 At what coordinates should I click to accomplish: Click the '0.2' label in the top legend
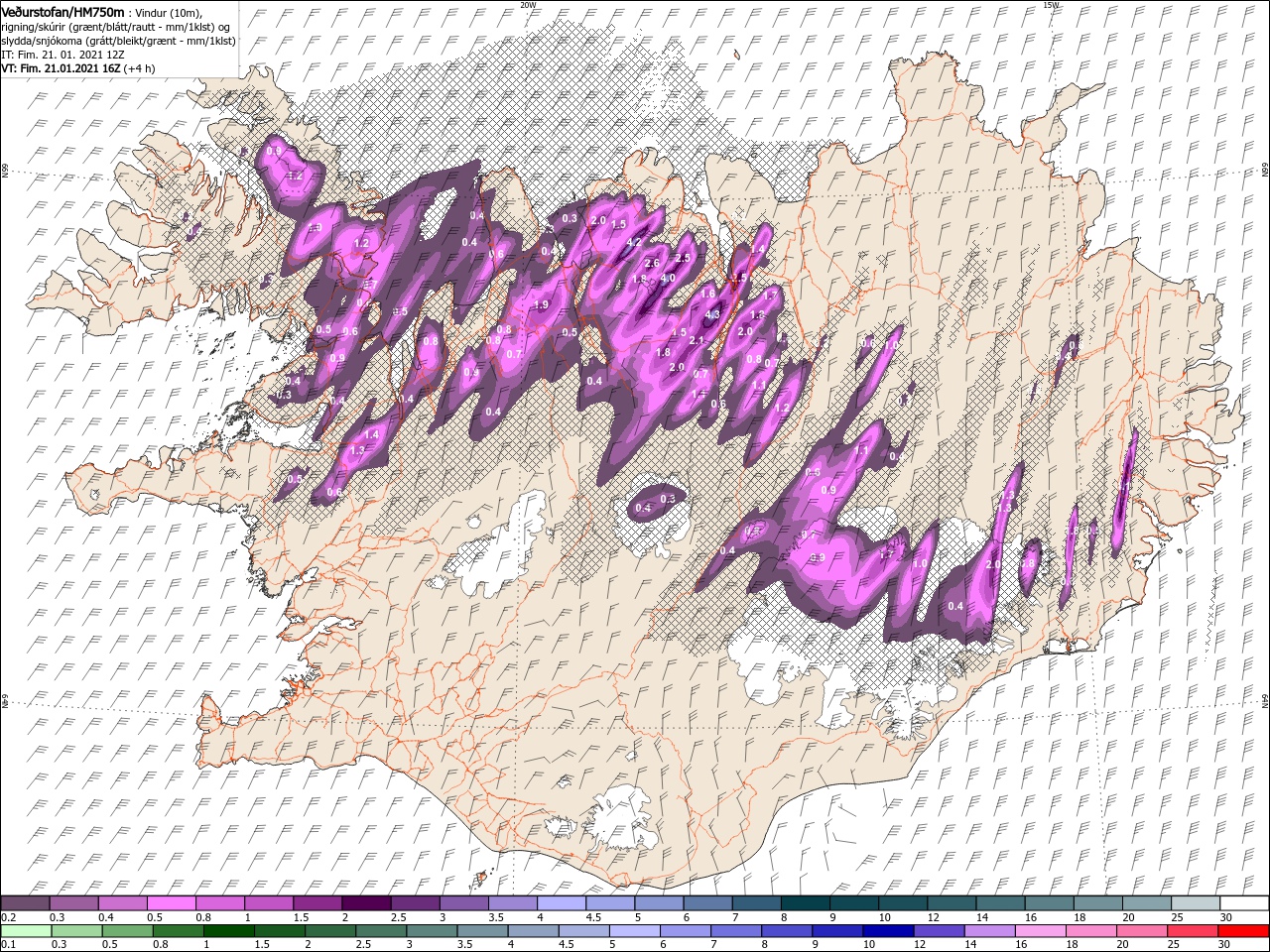(x=8, y=917)
